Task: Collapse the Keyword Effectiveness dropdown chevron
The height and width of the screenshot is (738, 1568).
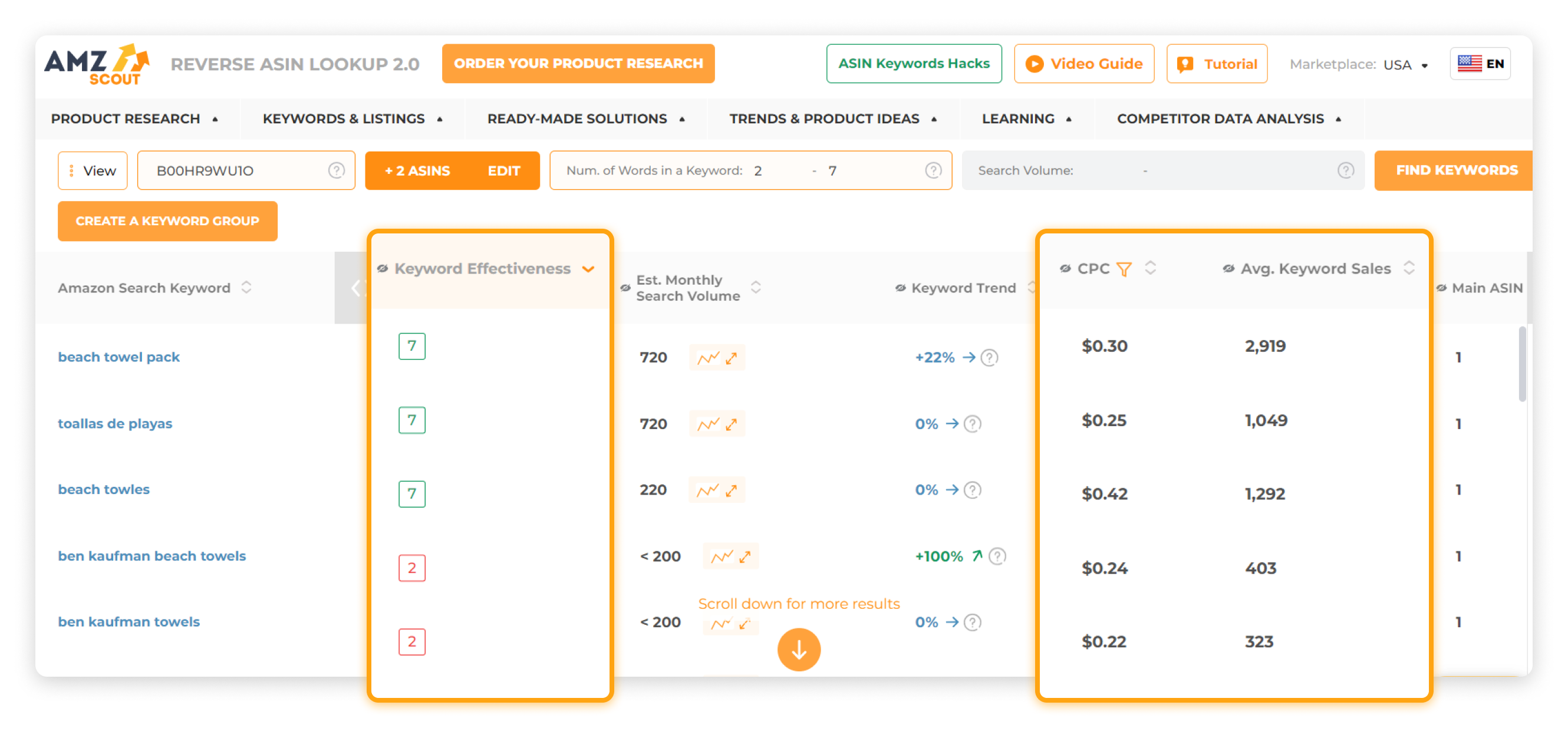Action: tap(589, 269)
